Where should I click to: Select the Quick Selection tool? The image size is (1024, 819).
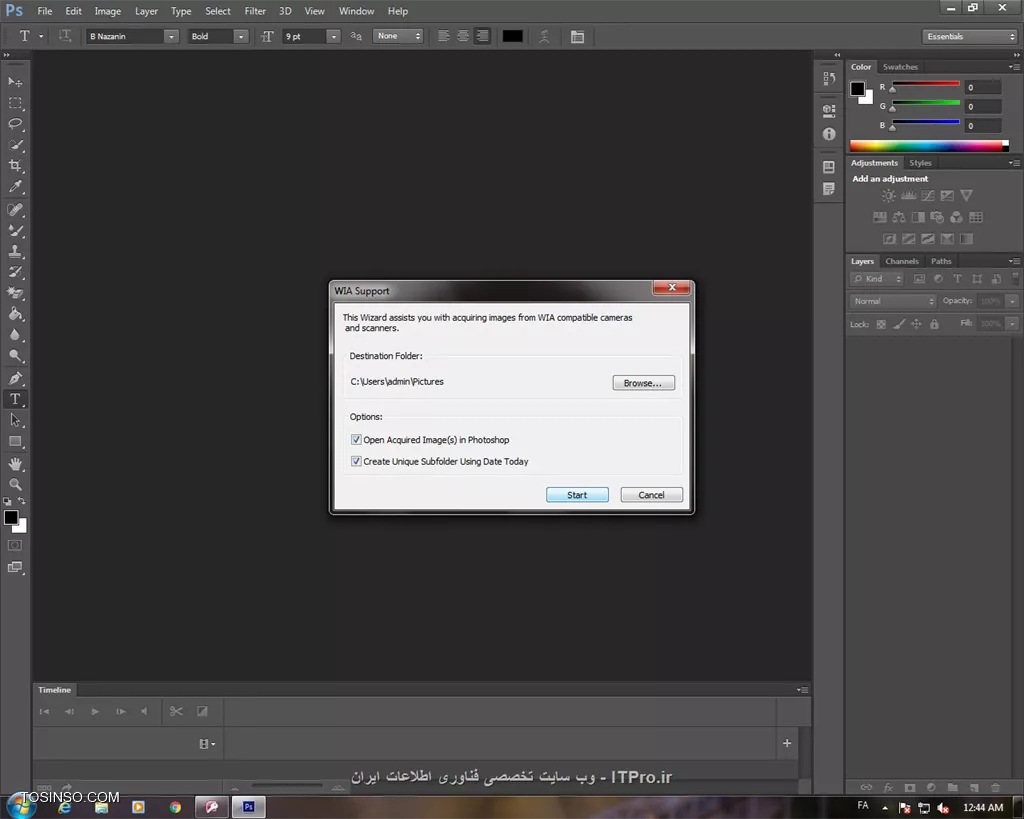15,145
